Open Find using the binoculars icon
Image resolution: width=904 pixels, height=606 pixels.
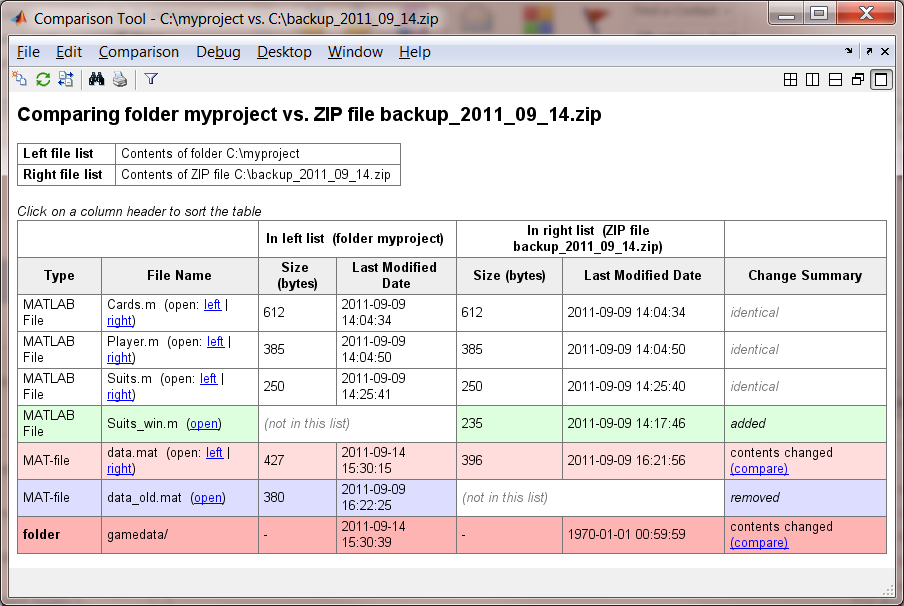click(x=97, y=79)
